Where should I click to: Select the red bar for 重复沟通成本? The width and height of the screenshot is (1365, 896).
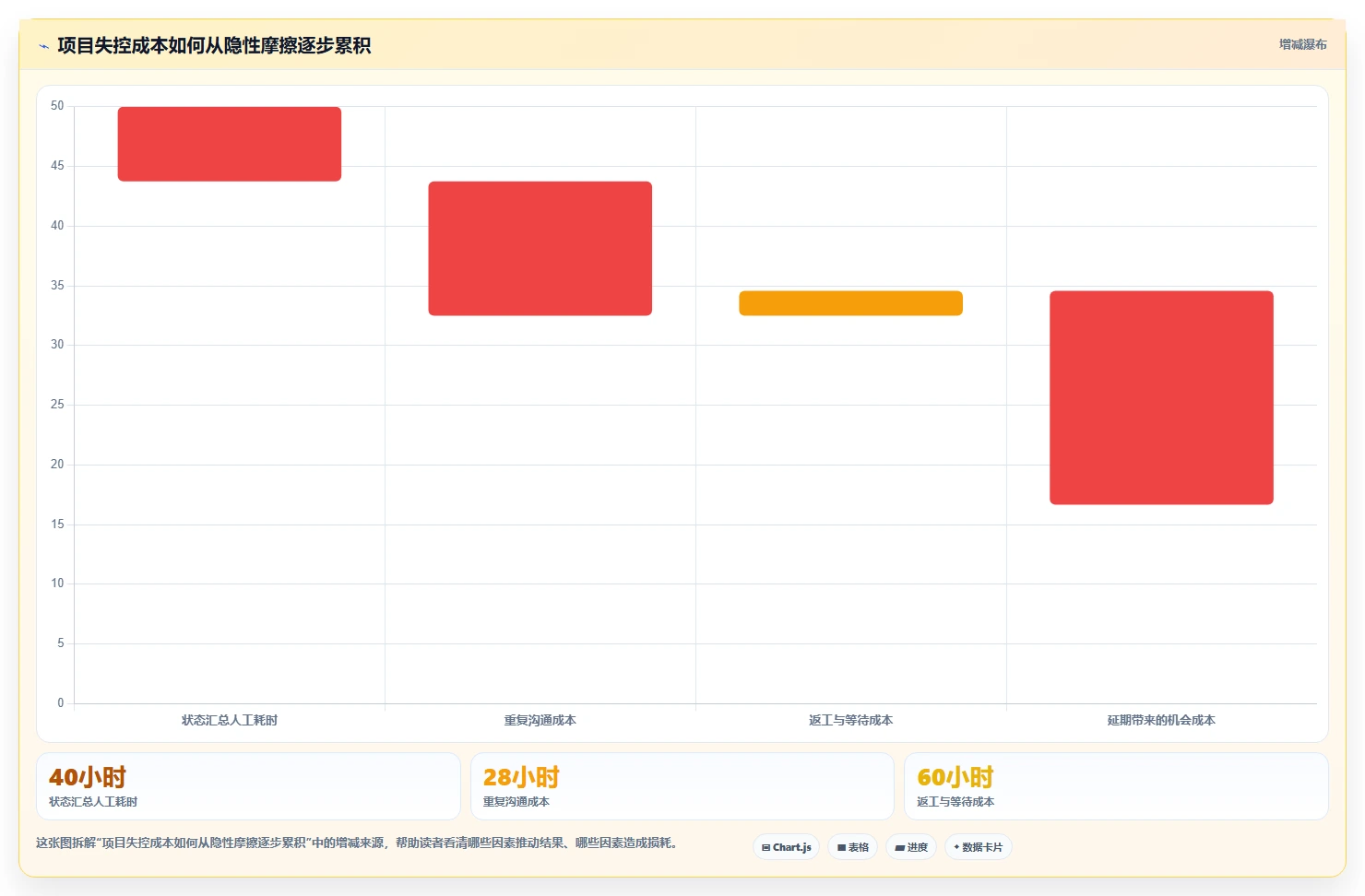(540, 249)
